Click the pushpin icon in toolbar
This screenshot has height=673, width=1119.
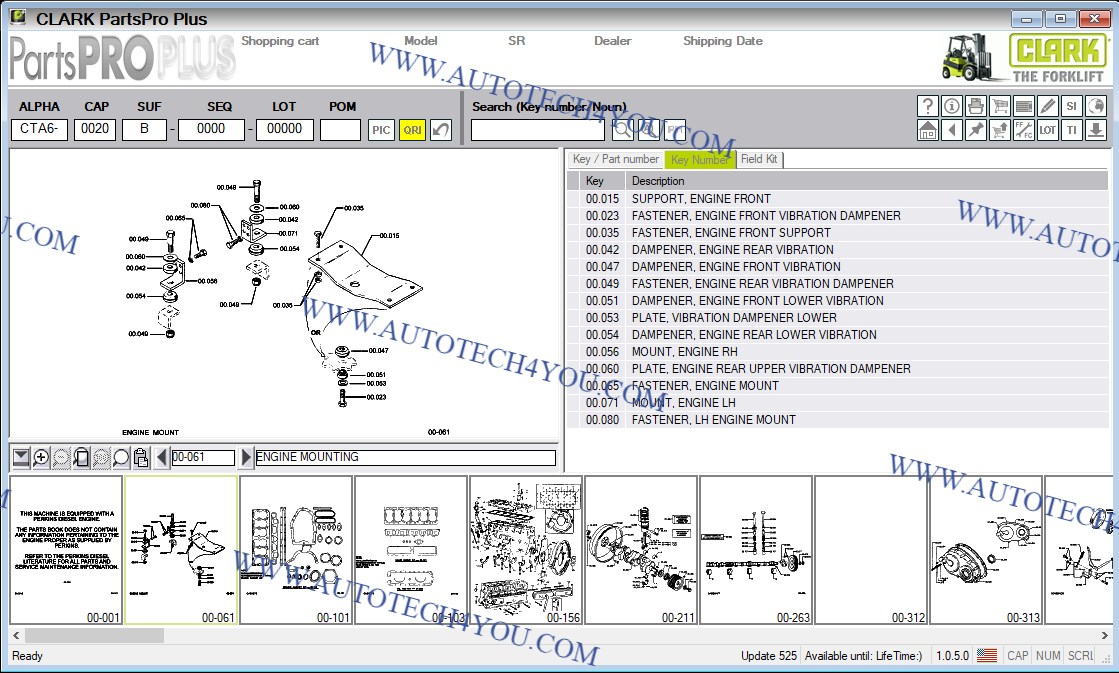coord(975,130)
